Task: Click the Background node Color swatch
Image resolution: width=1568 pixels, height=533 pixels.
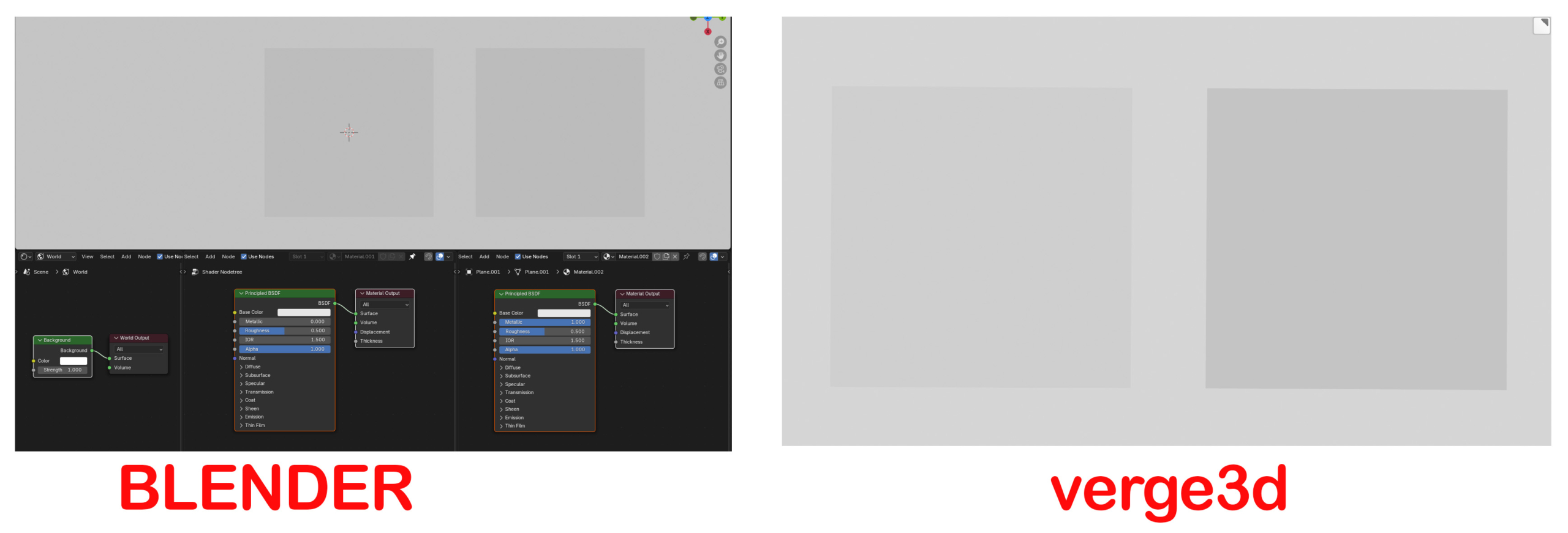Action: click(73, 361)
